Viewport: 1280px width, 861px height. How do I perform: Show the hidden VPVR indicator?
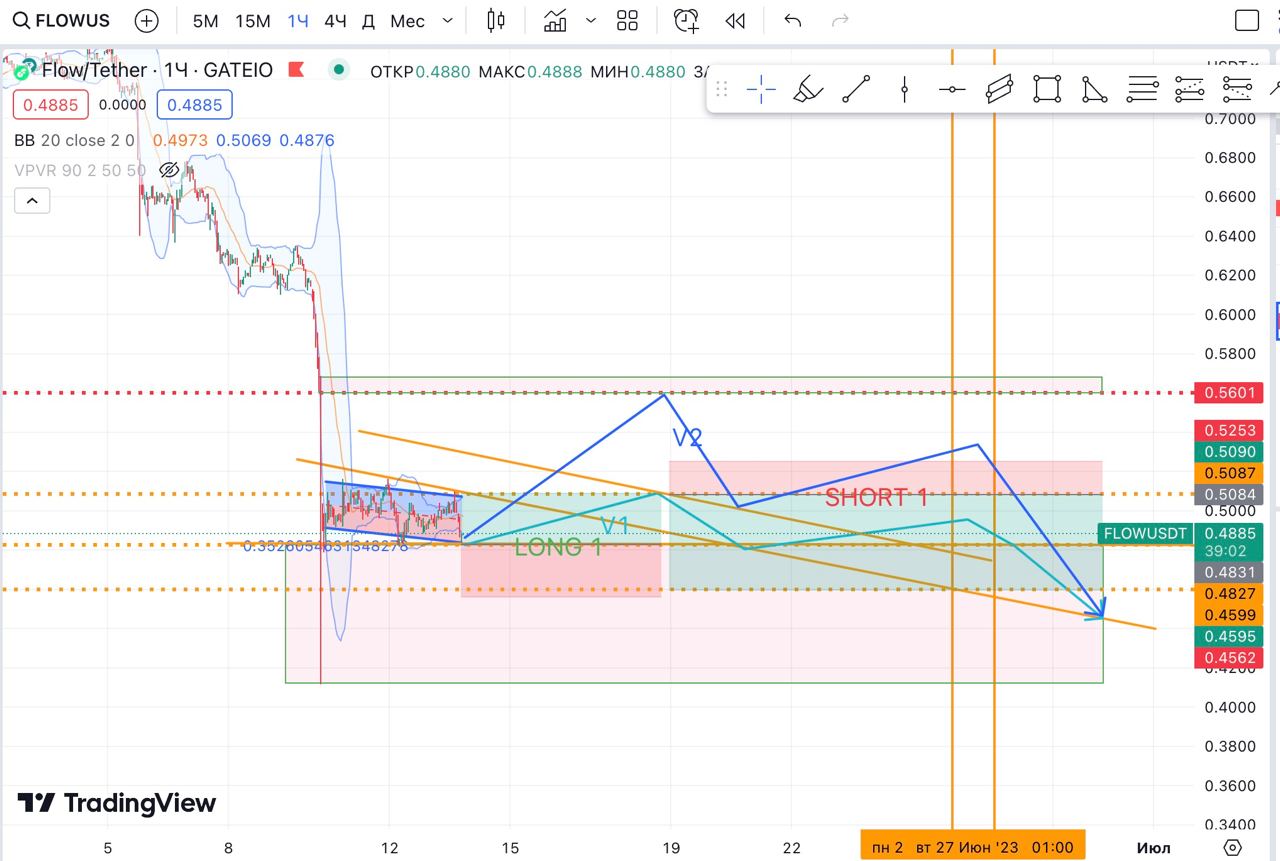[169, 170]
